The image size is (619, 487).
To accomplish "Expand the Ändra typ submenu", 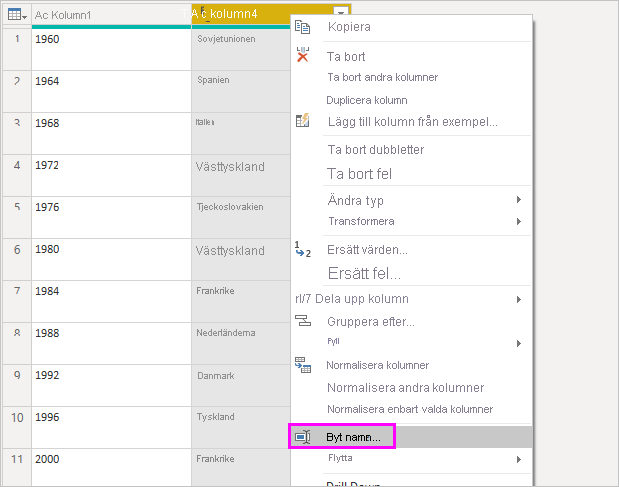I will coord(519,201).
